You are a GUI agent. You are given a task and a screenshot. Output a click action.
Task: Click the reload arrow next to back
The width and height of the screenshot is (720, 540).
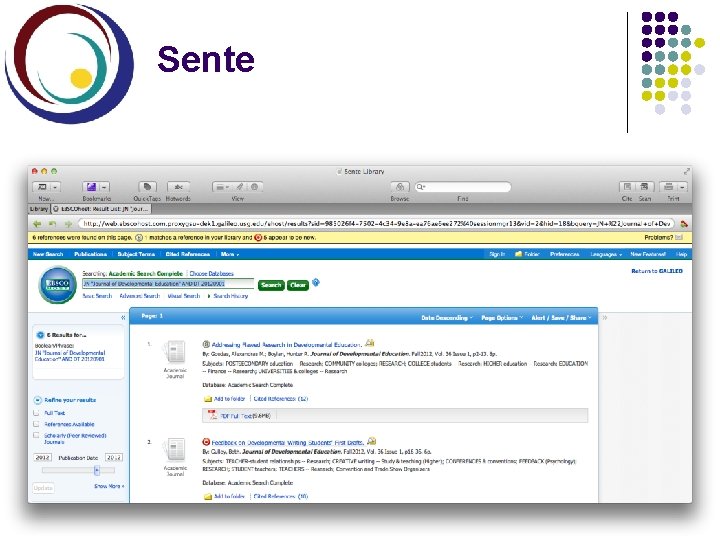[52, 224]
